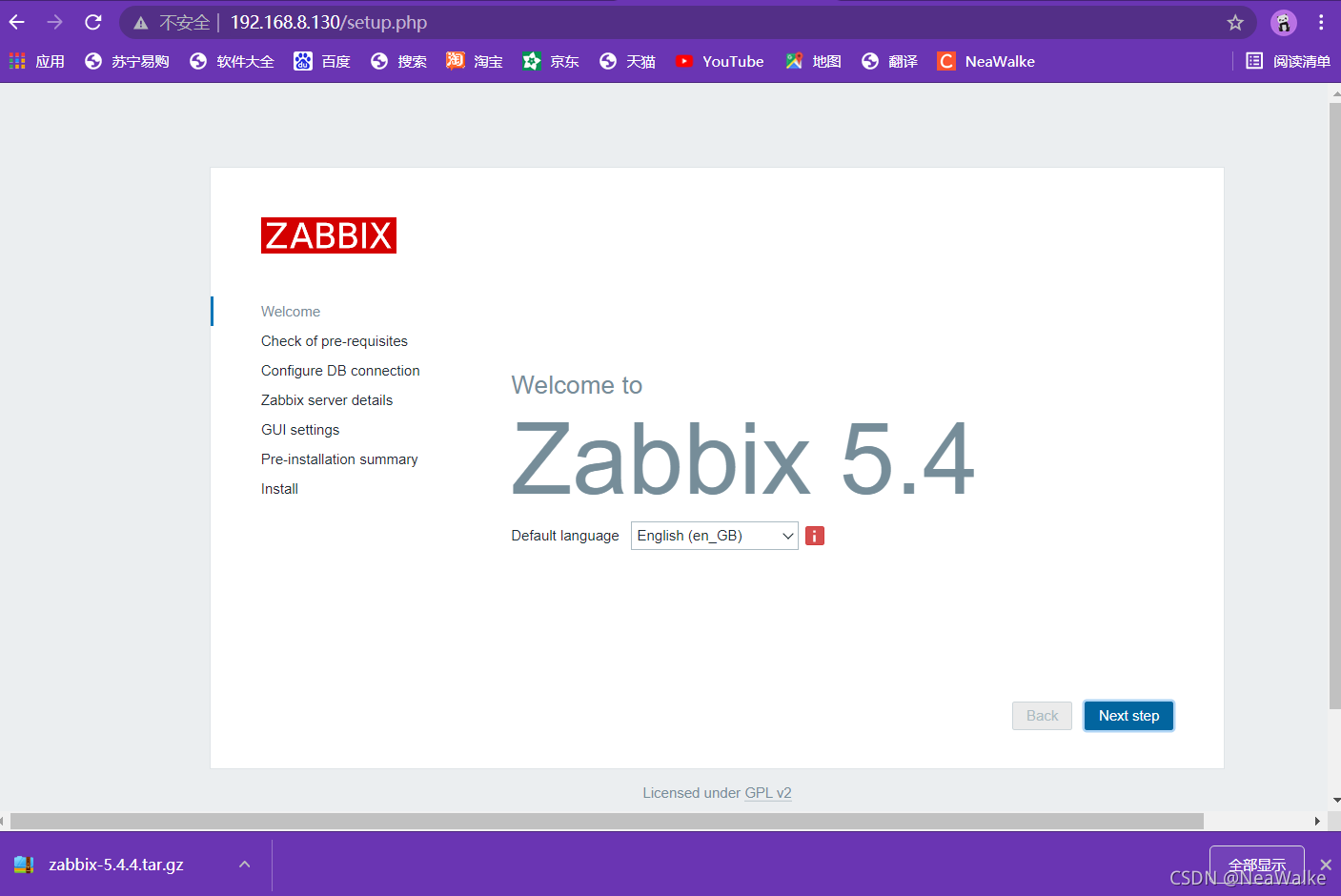Select the Welcome setup step

point(291,312)
